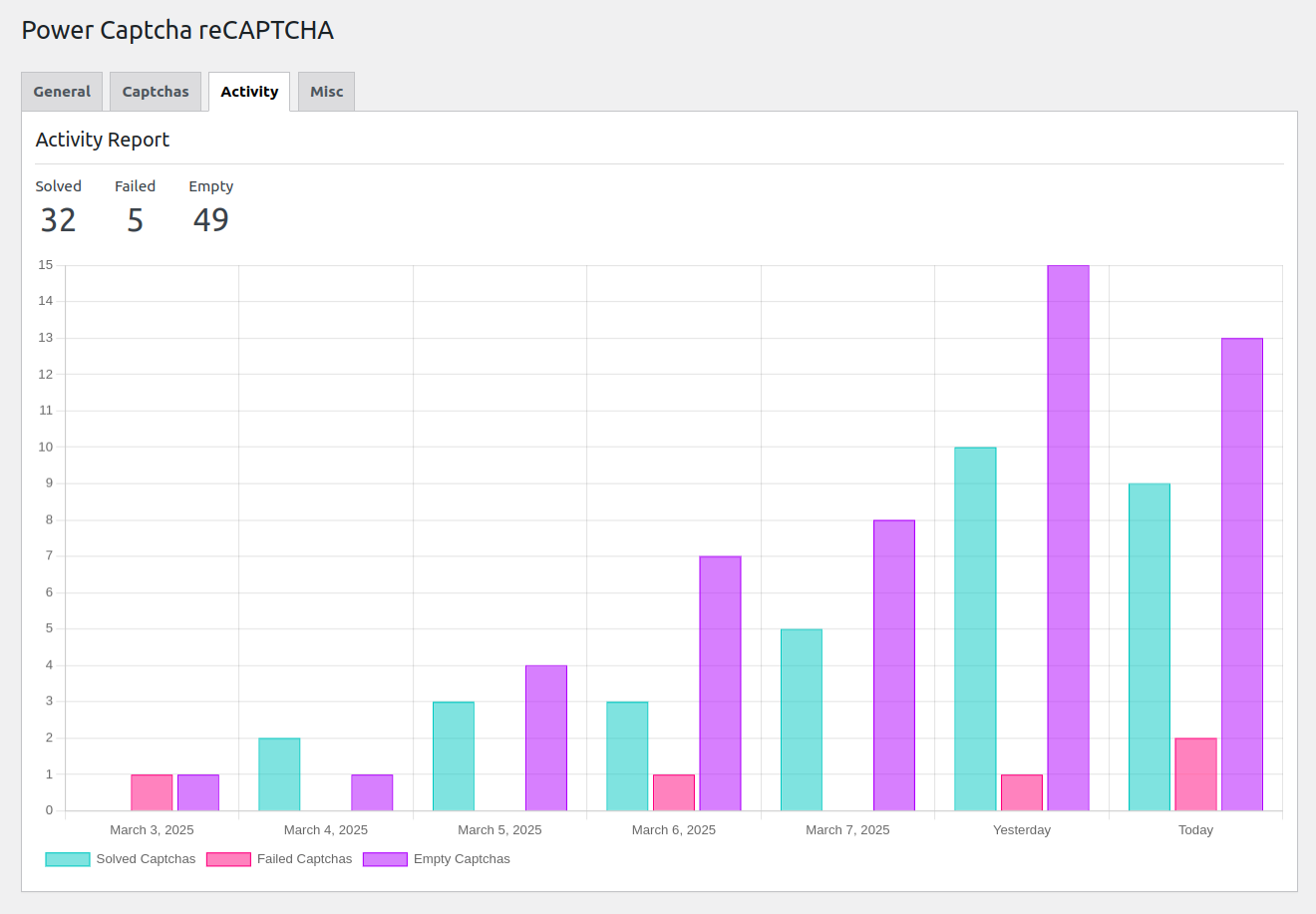Toggle Failed Captchas legend swatch

pyautogui.click(x=228, y=859)
